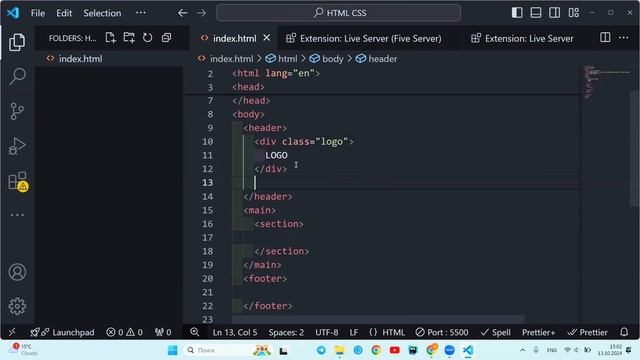This screenshot has height=360, width=640.
Task: Click the <section> tag on line 16
Action: point(279,224)
